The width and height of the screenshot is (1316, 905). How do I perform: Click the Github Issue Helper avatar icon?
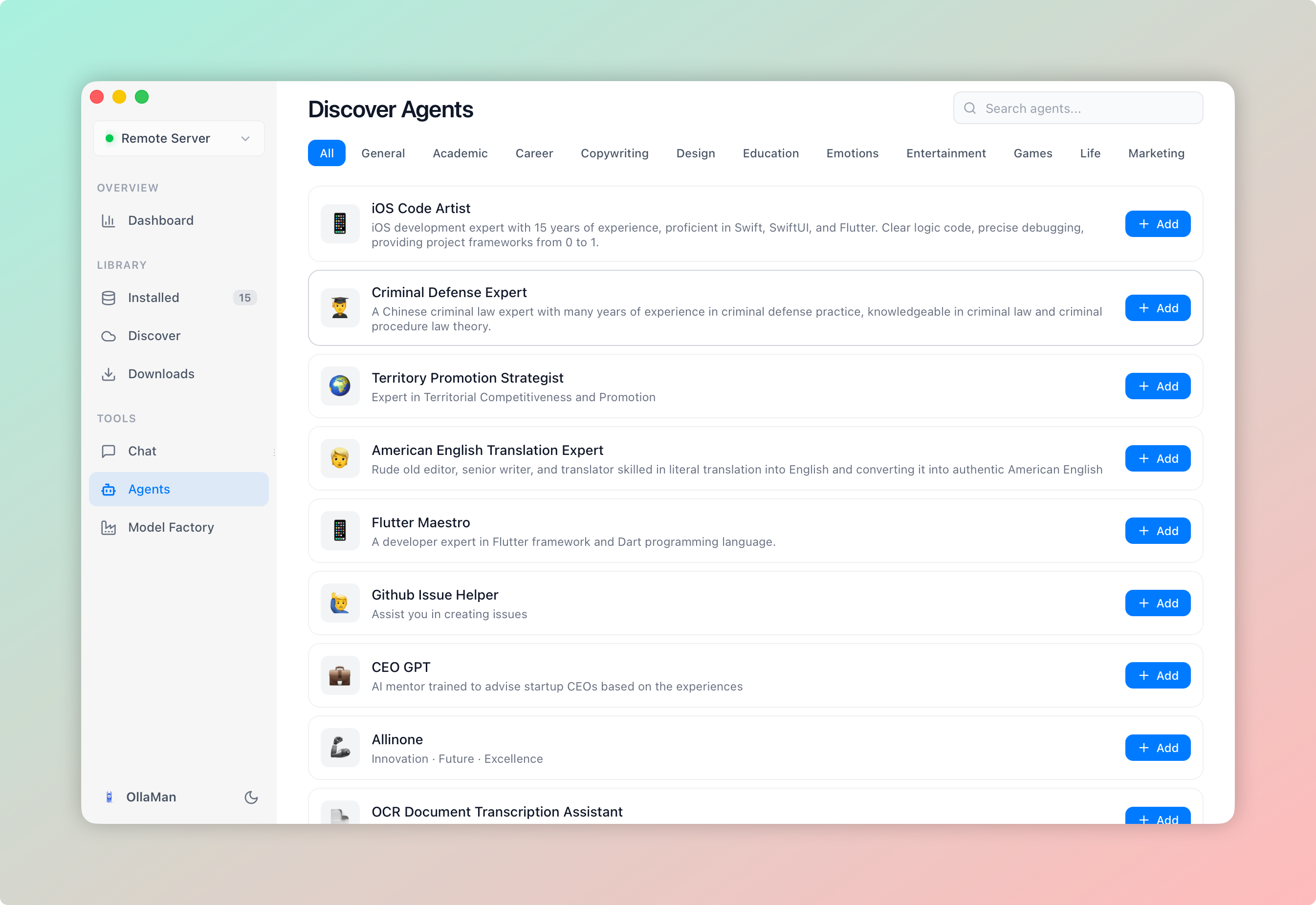(340, 603)
